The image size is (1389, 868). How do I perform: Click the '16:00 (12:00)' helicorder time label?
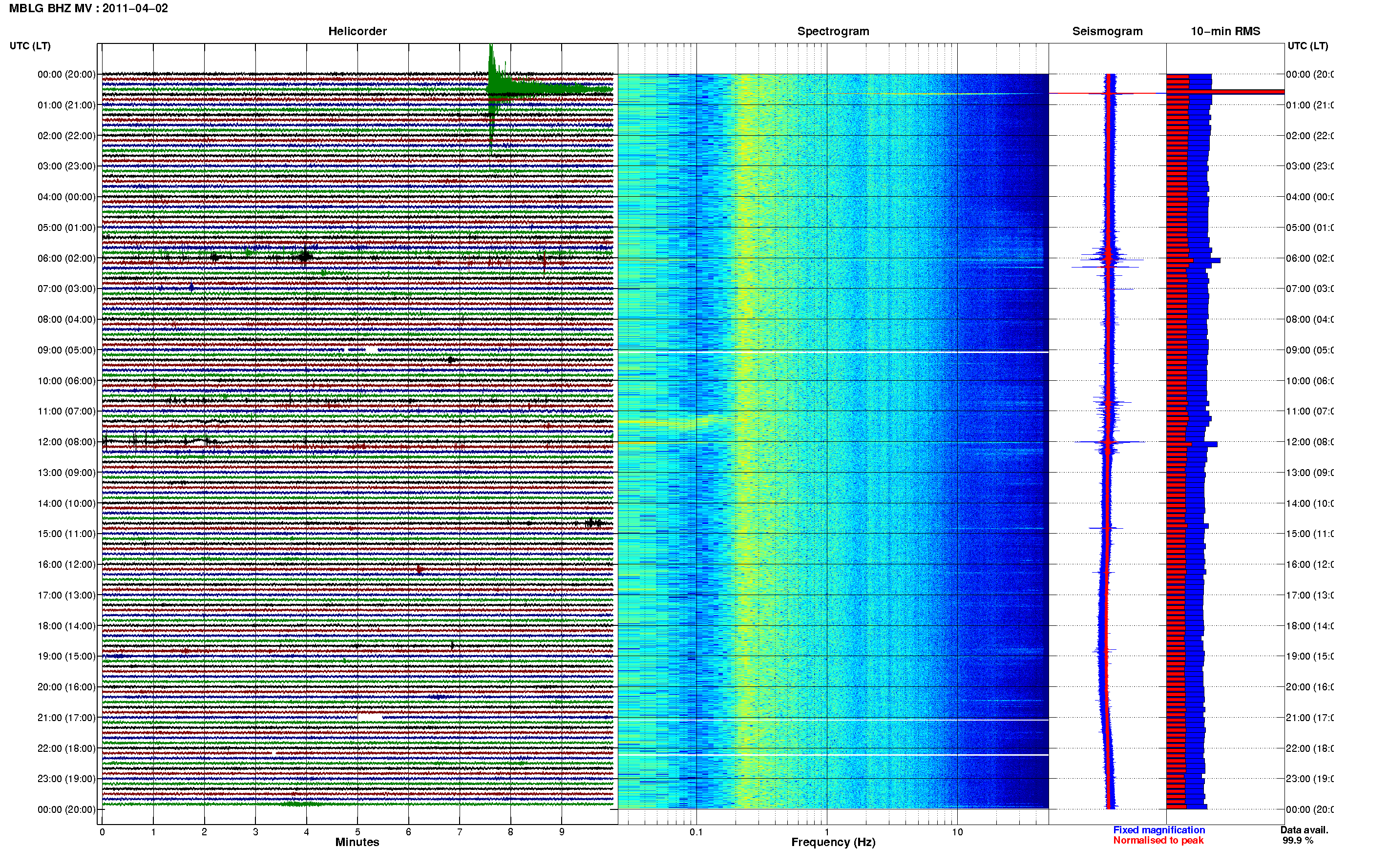pyautogui.click(x=66, y=564)
